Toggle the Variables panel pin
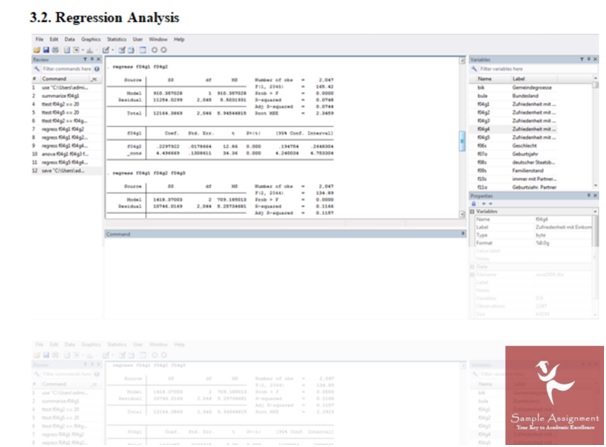 tap(589, 59)
